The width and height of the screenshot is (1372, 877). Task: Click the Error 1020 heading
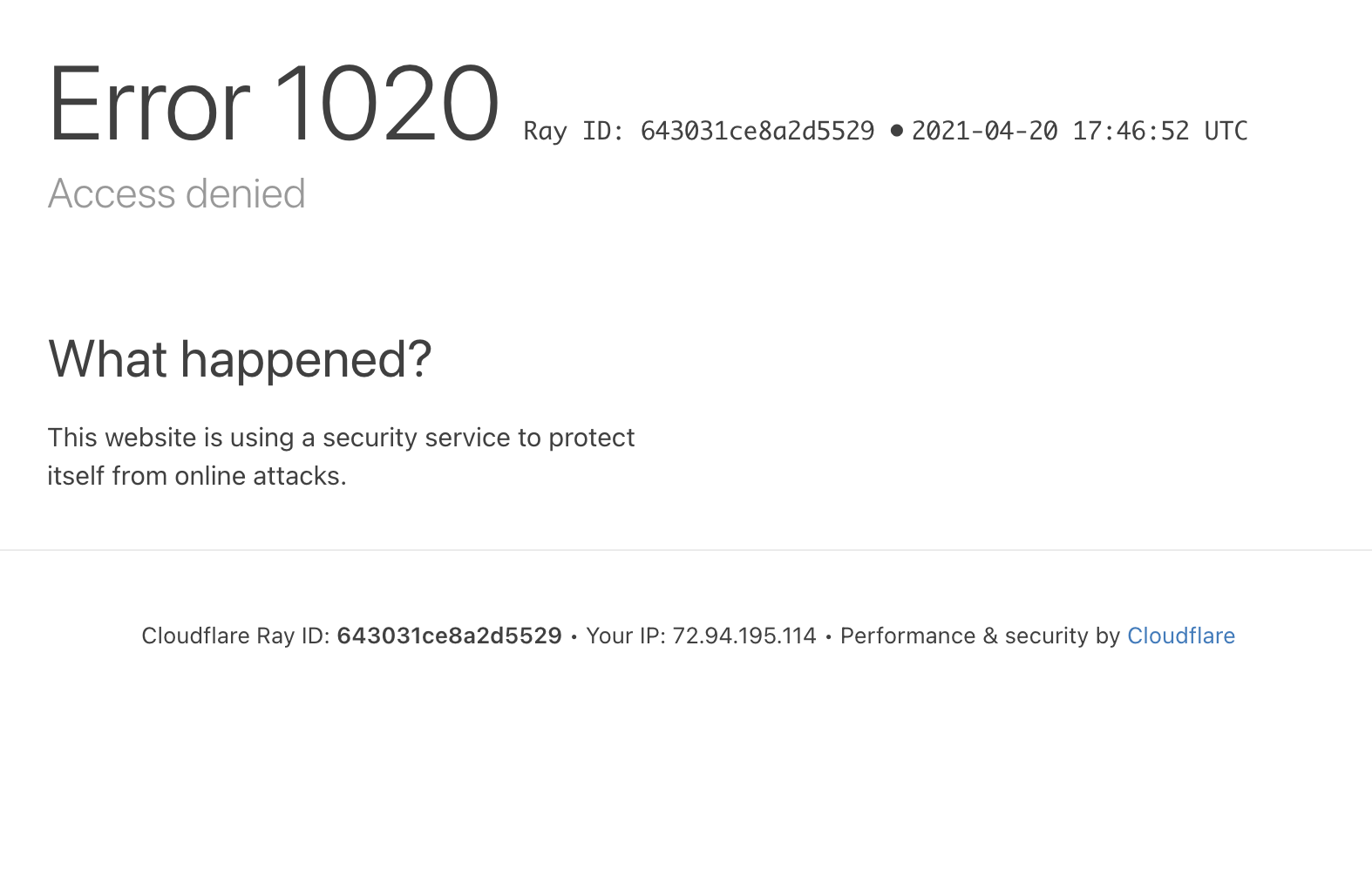coord(274,104)
